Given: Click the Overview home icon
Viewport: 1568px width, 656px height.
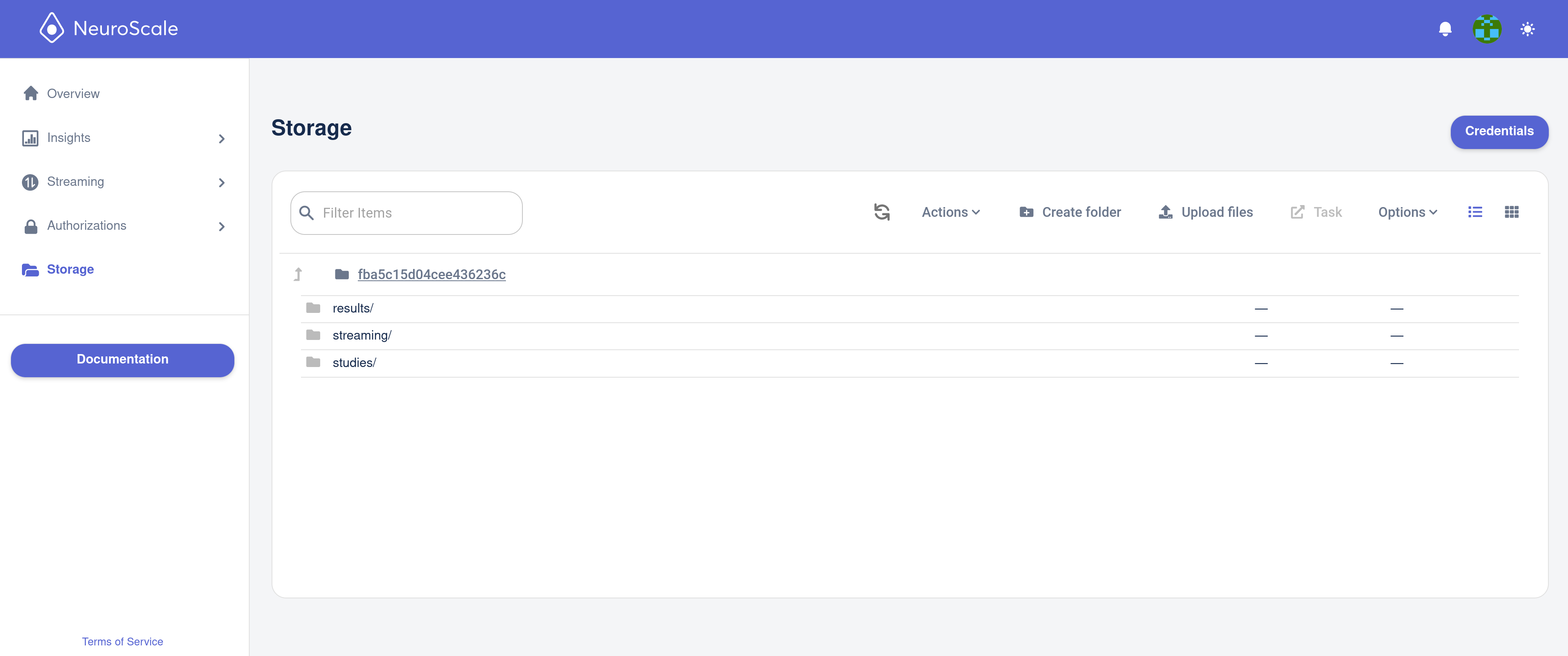Looking at the screenshot, I should coord(31,93).
